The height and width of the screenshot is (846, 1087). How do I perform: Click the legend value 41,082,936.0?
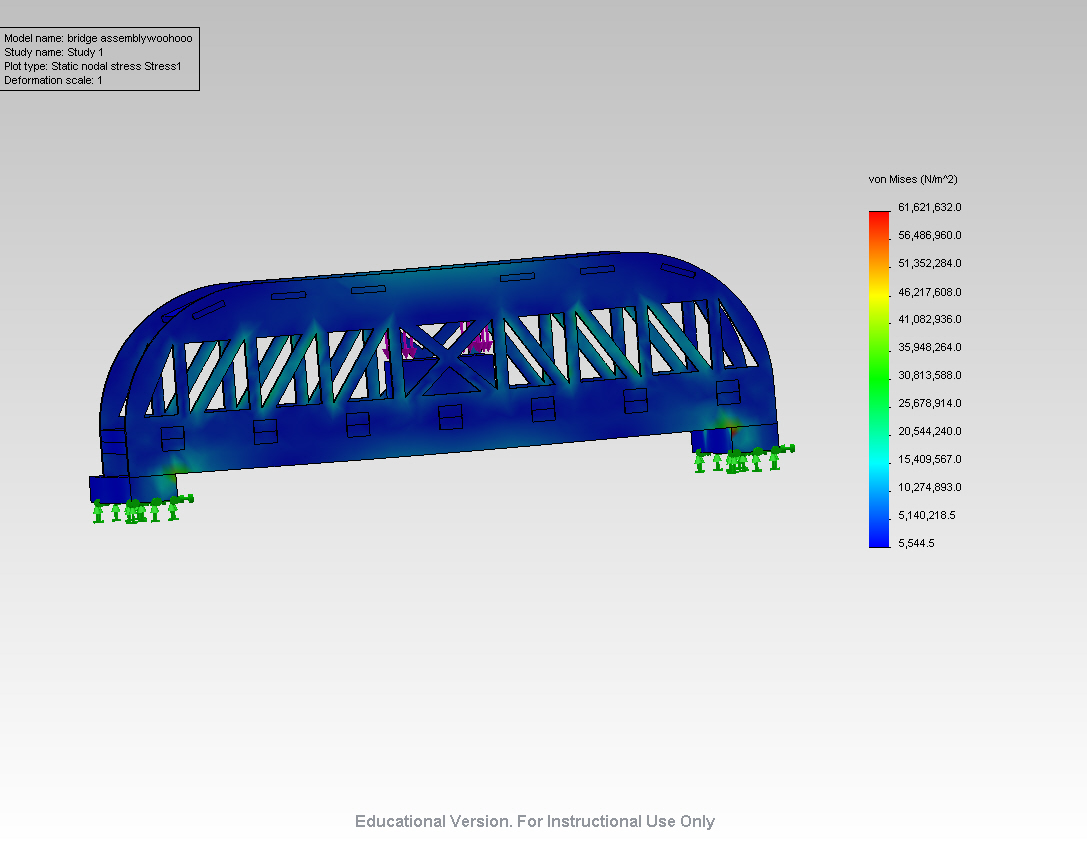(x=930, y=319)
